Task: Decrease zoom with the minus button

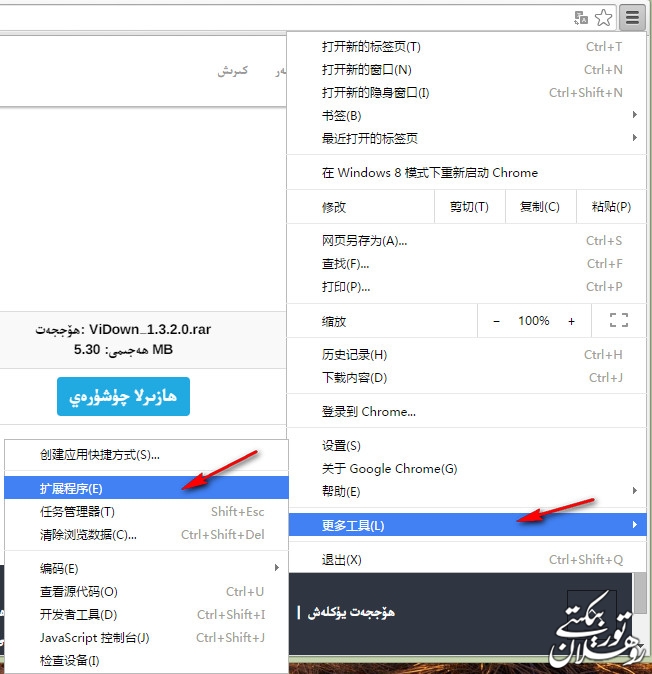Action: [496, 321]
